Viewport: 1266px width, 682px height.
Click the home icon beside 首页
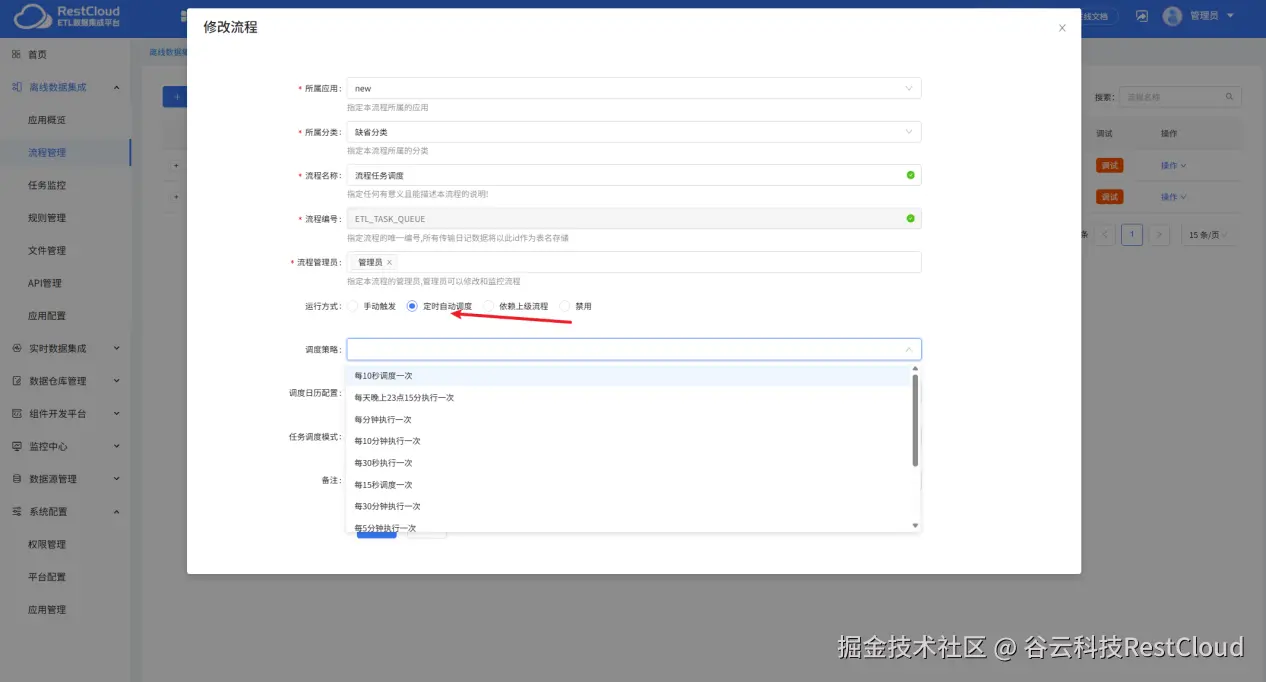[x=17, y=53]
